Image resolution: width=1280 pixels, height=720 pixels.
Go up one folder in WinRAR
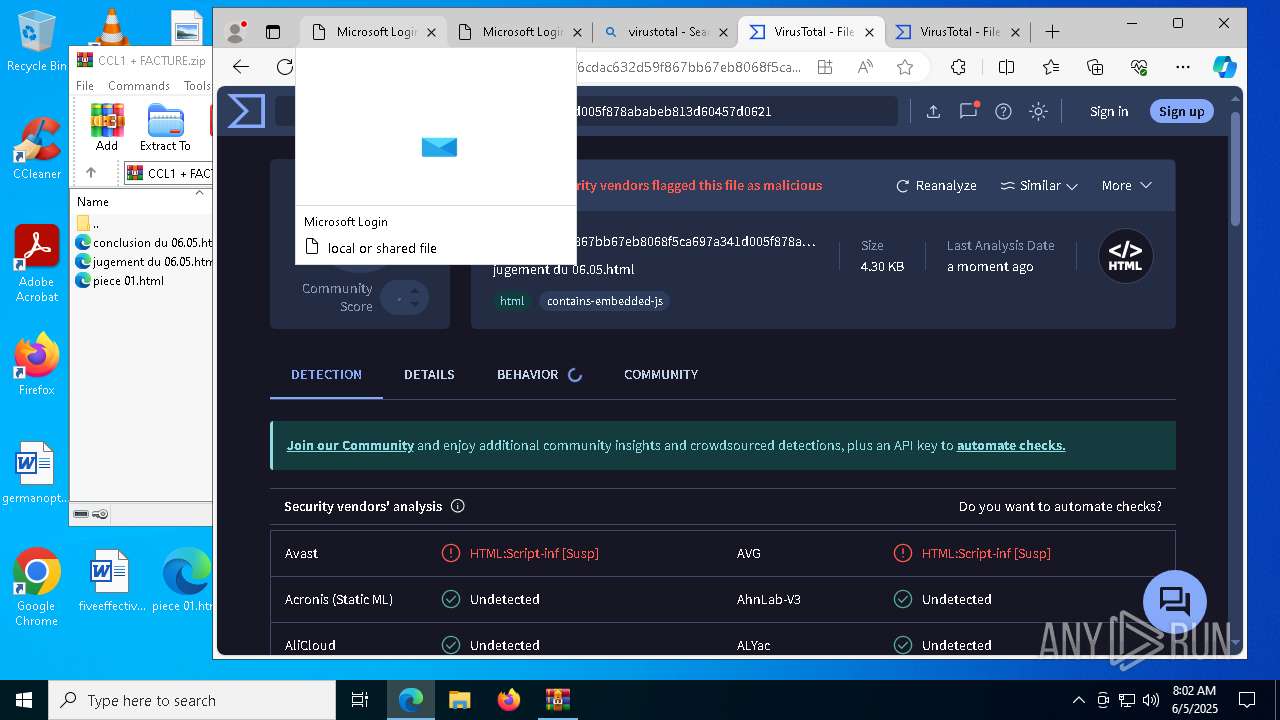point(91,173)
